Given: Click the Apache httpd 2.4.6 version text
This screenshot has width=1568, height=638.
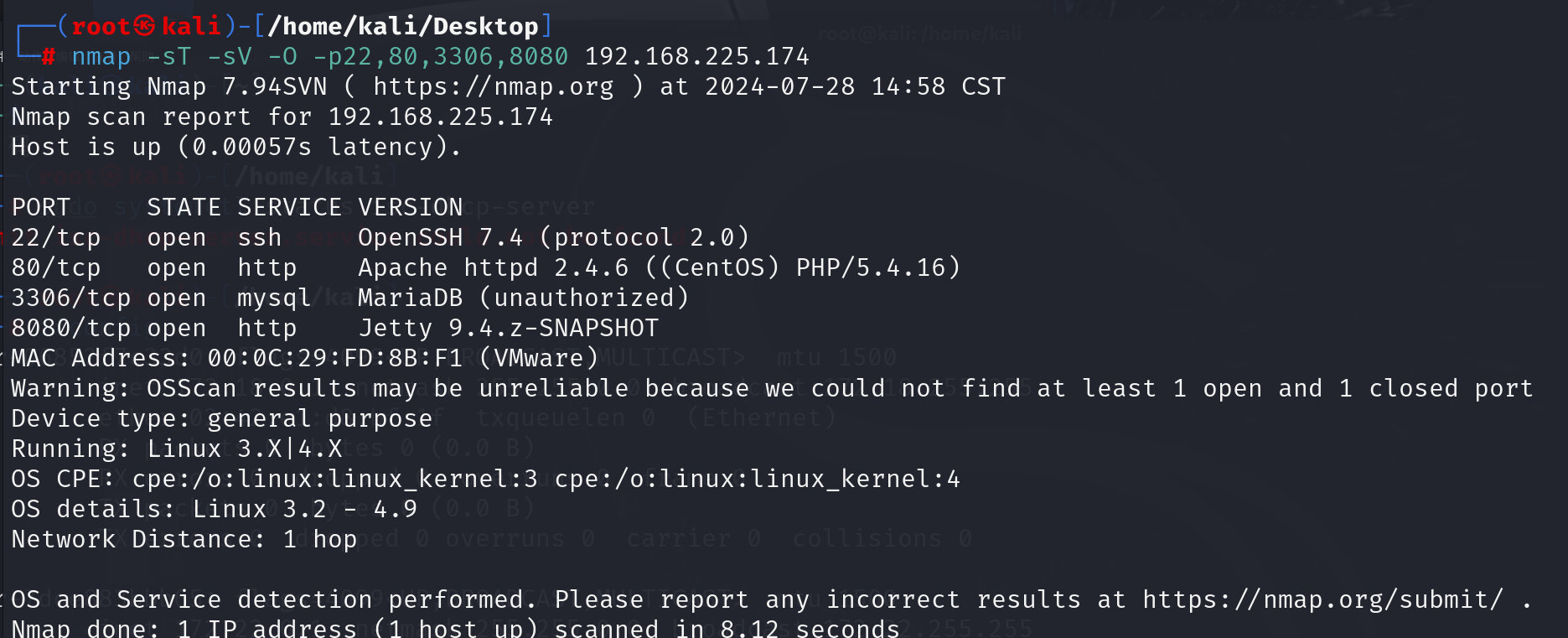Looking at the screenshot, I should tap(494, 268).
